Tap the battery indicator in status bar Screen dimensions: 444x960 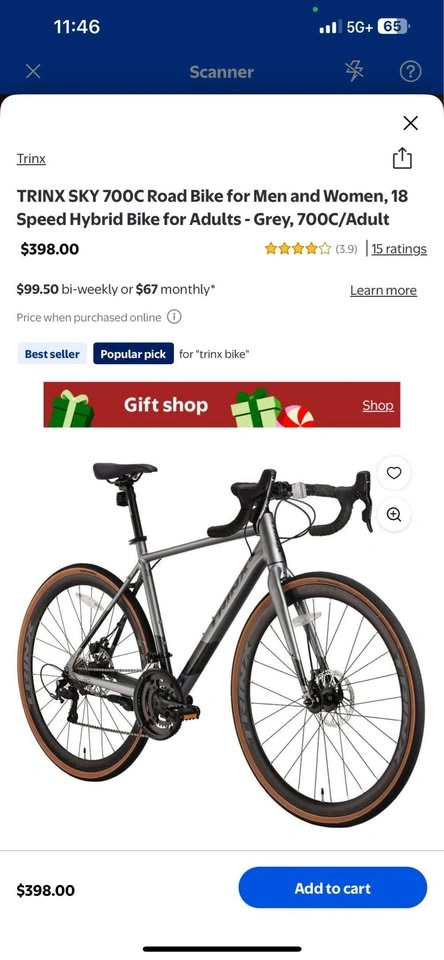pyautogui.click(x=393, y=27)
